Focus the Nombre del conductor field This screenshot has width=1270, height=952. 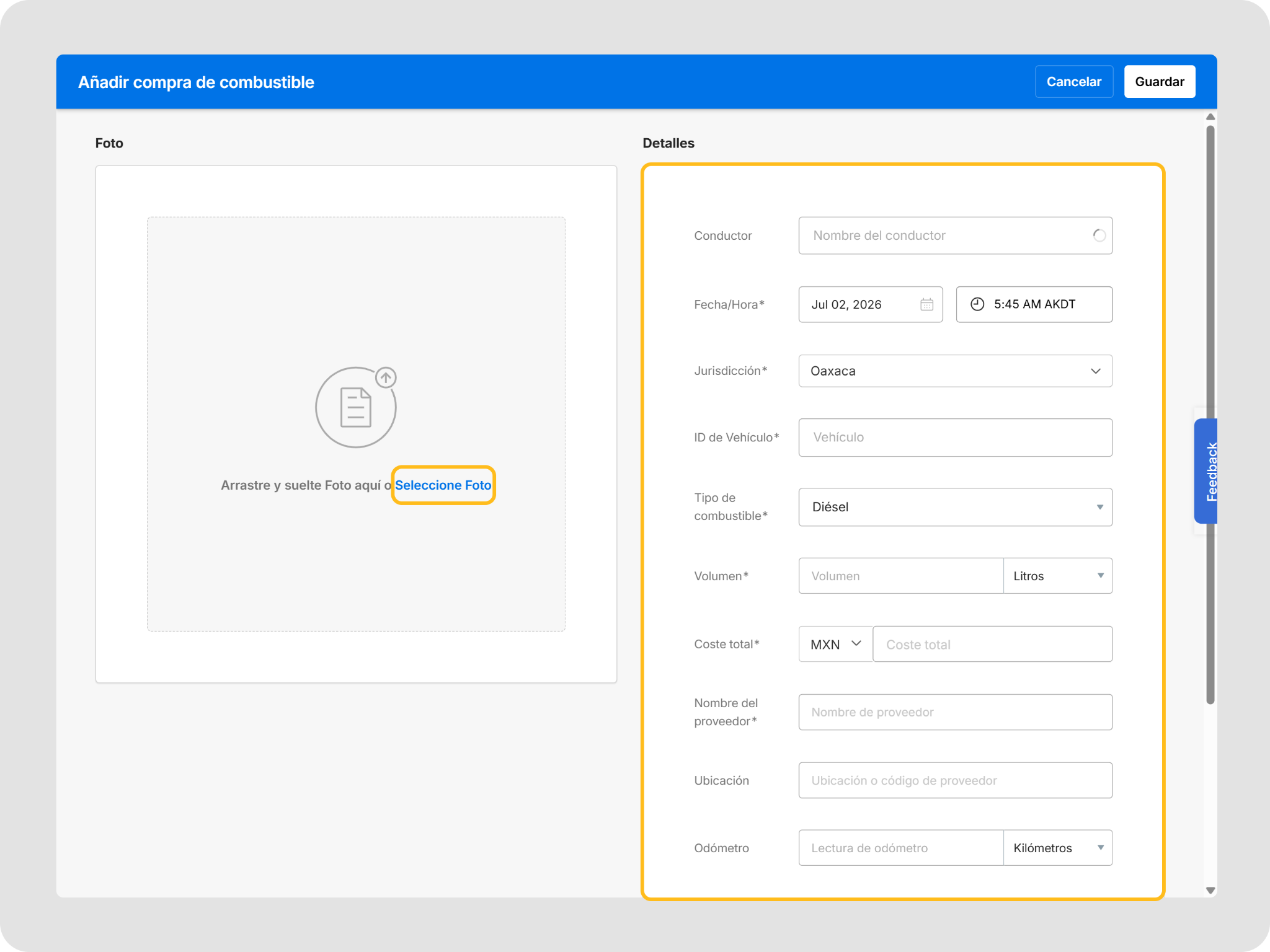pos(956,236)
